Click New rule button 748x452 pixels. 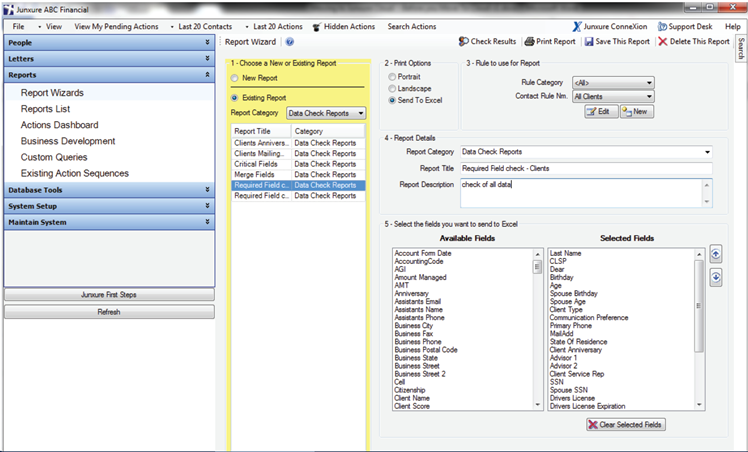(x=637, y=112)
